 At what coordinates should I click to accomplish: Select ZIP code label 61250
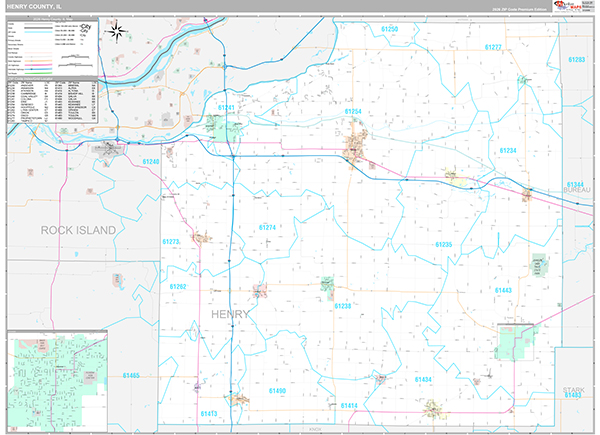point(390,29)
